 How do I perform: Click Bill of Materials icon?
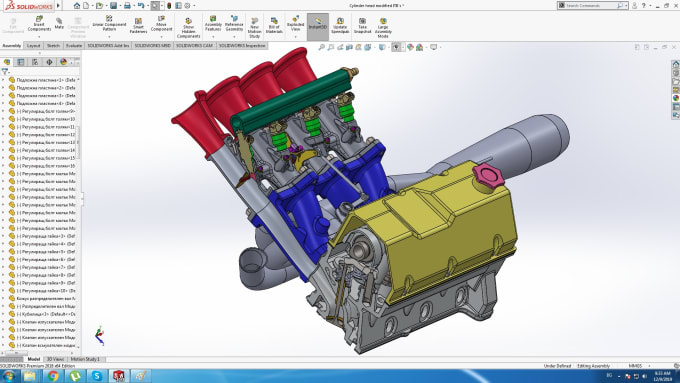click(x=274, y=26)
